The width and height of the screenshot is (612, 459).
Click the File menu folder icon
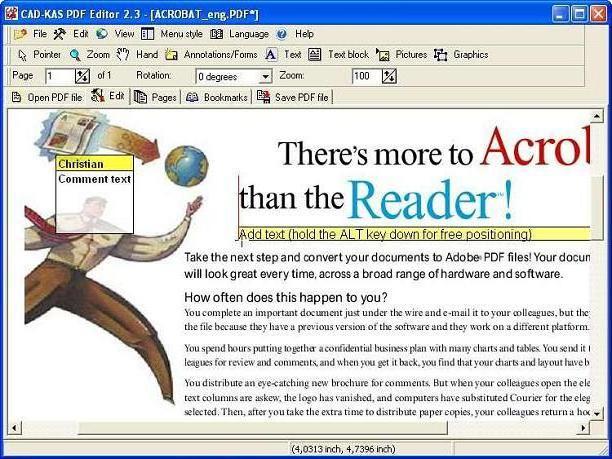[20, 34]
